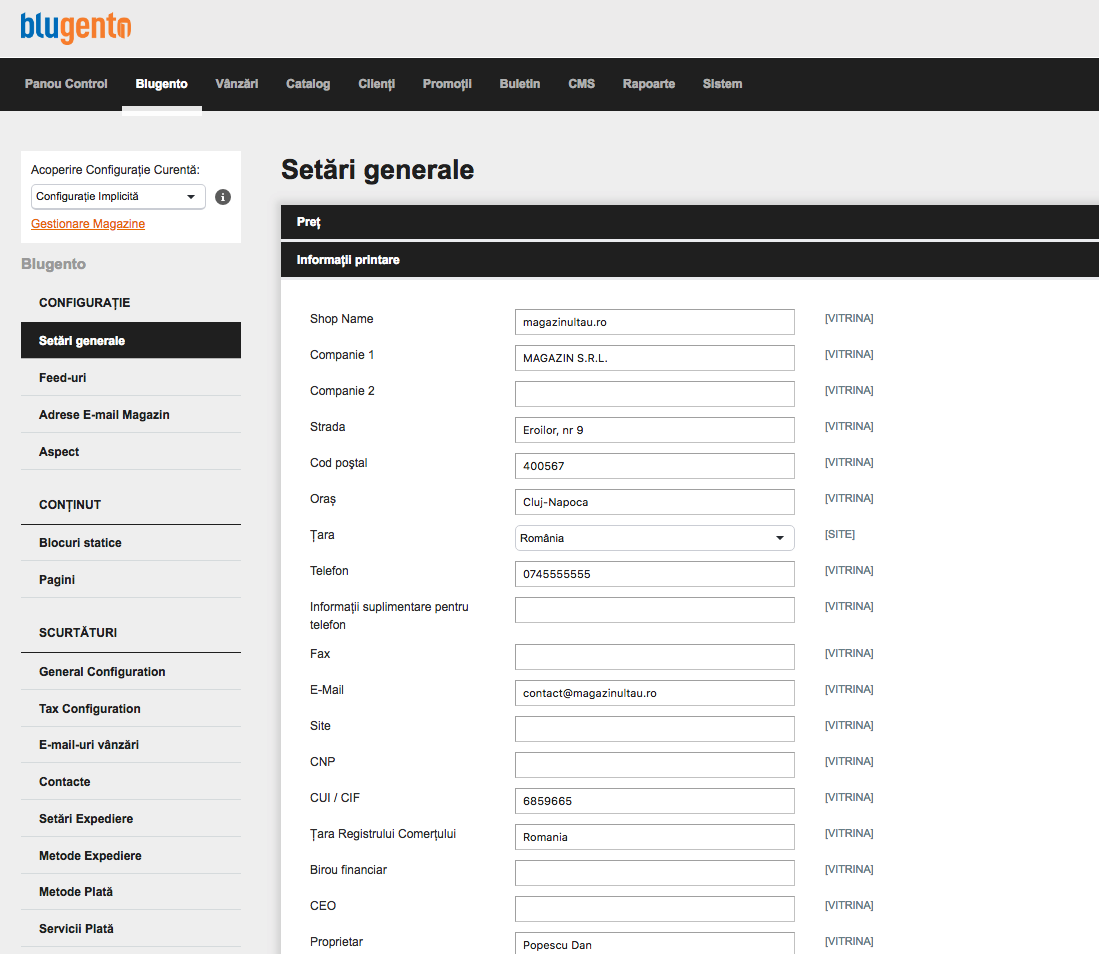Click the [SITE] scope label
Image resolution: width=1099 pixels, height=954 pixels.
tap(840, 534)
